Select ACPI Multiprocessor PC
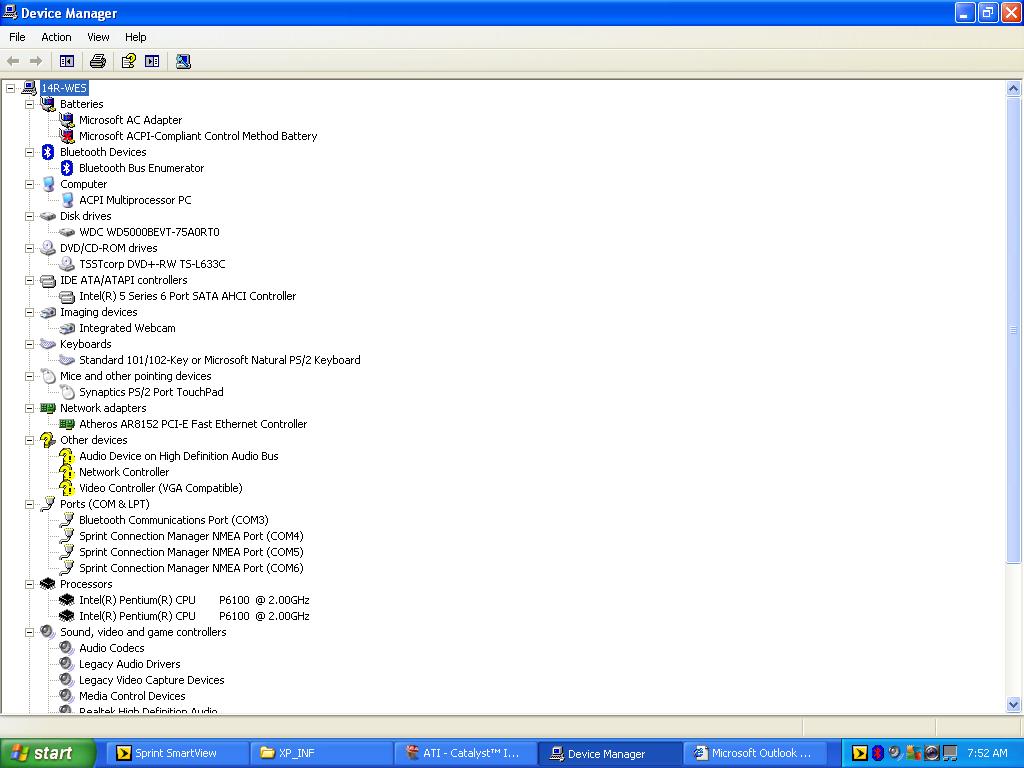 [135, 200]
